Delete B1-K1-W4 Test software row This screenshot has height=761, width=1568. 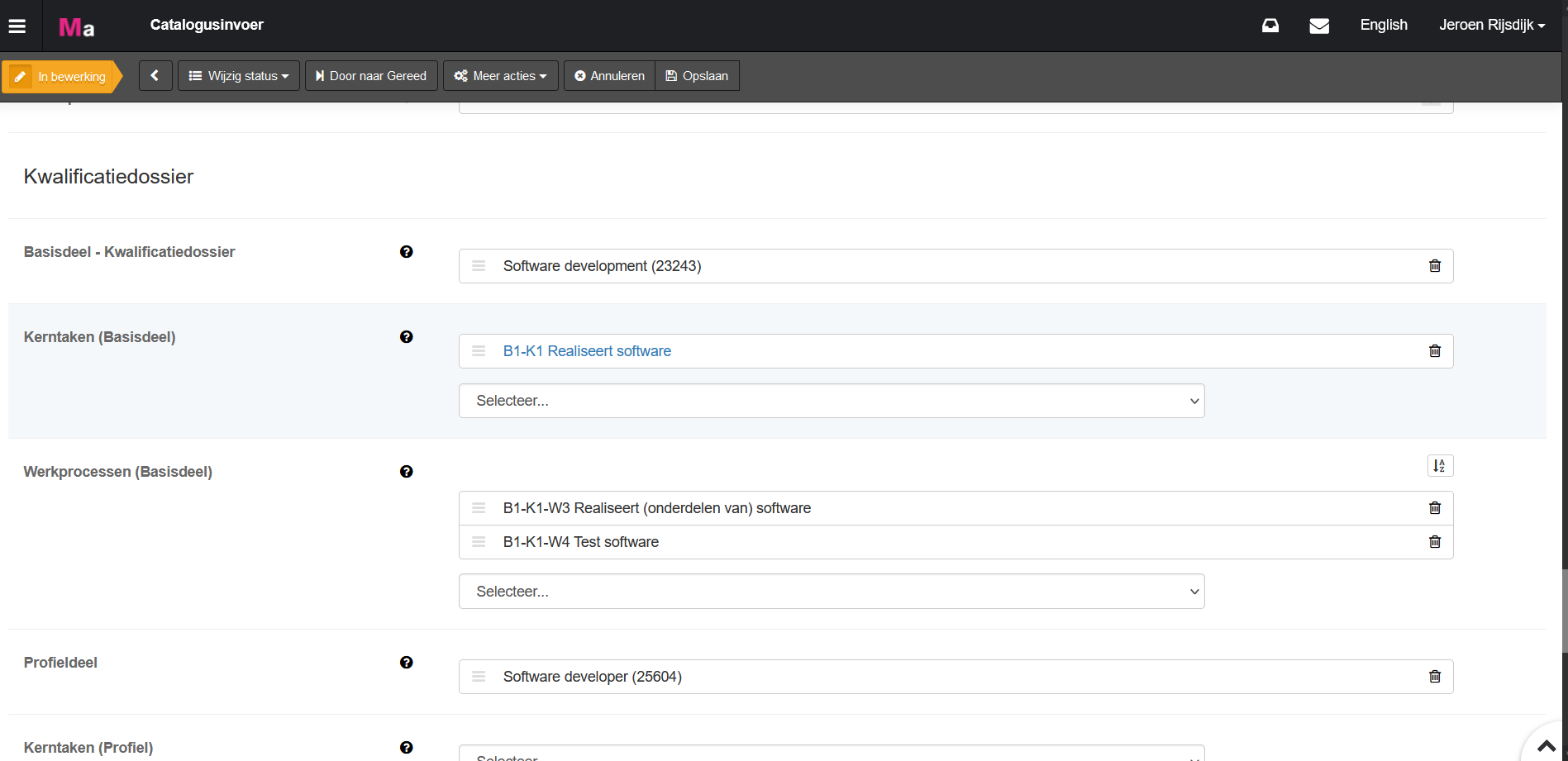1435,542
